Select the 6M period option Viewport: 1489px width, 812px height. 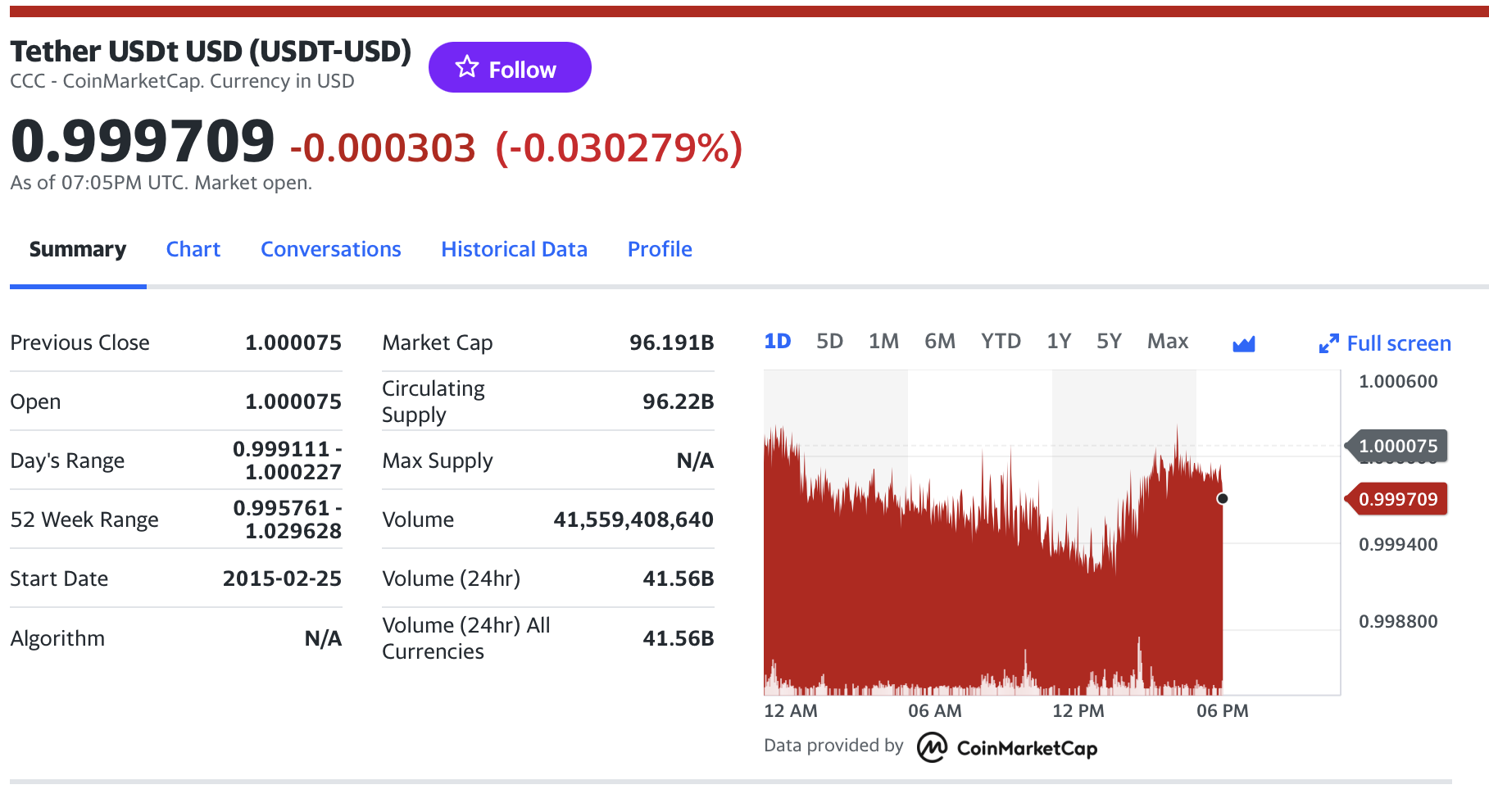[940, 341]
